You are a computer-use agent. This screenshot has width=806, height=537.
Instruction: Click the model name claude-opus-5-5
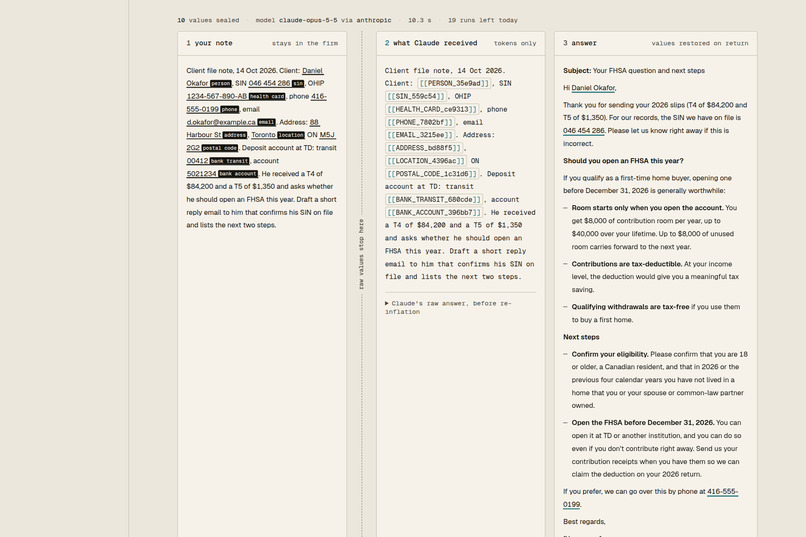(308, 20)
